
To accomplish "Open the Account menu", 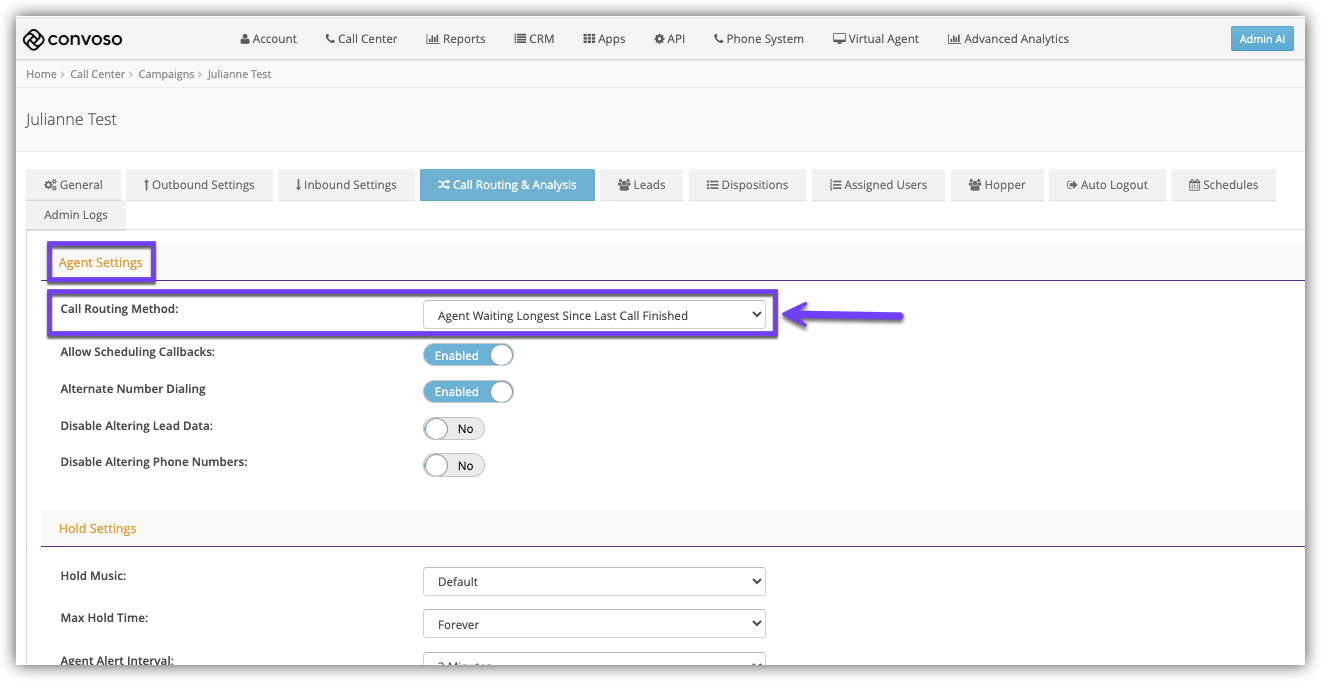I will point(269,39).
